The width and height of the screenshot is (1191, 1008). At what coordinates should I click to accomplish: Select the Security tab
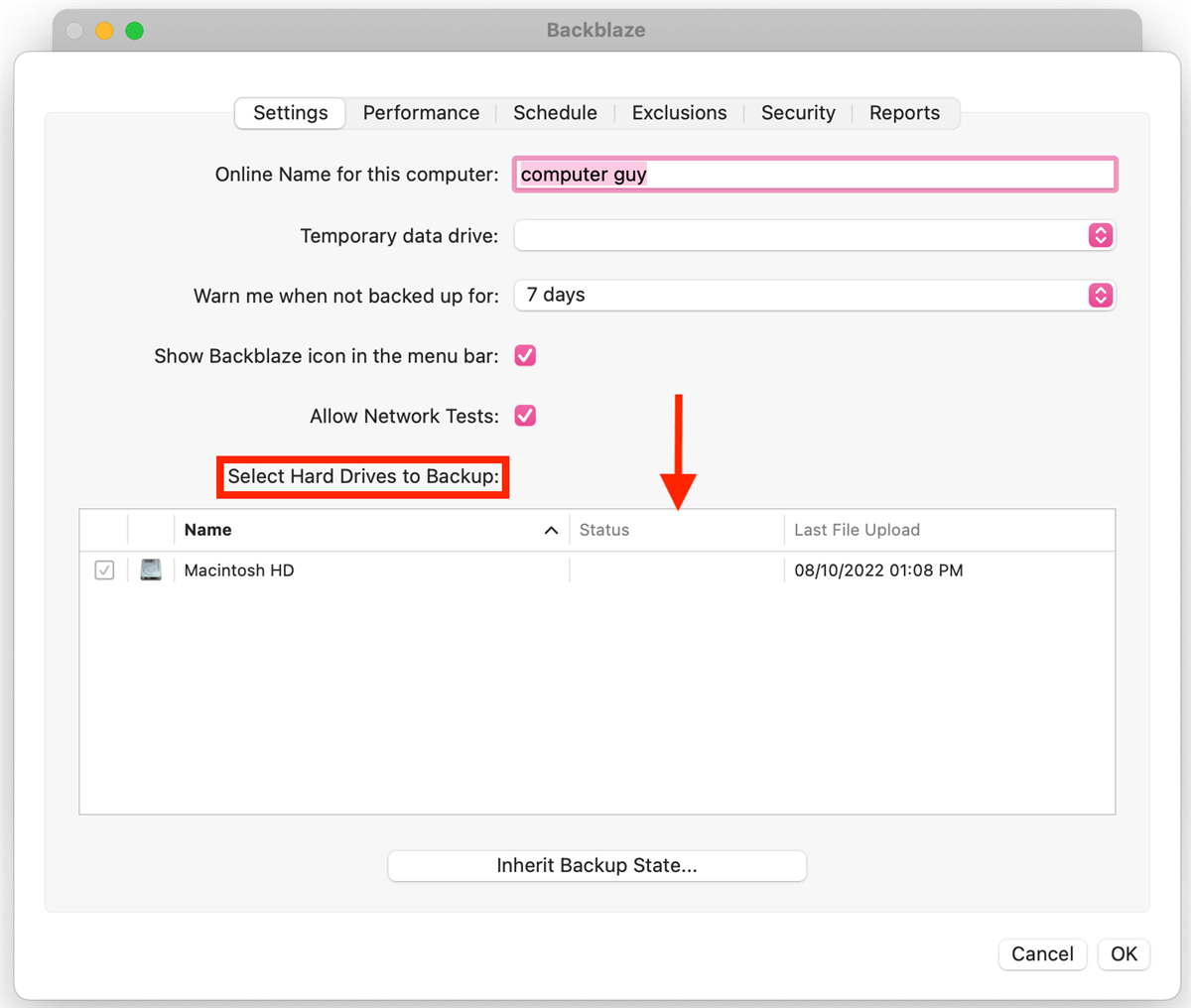pos(798,113)
